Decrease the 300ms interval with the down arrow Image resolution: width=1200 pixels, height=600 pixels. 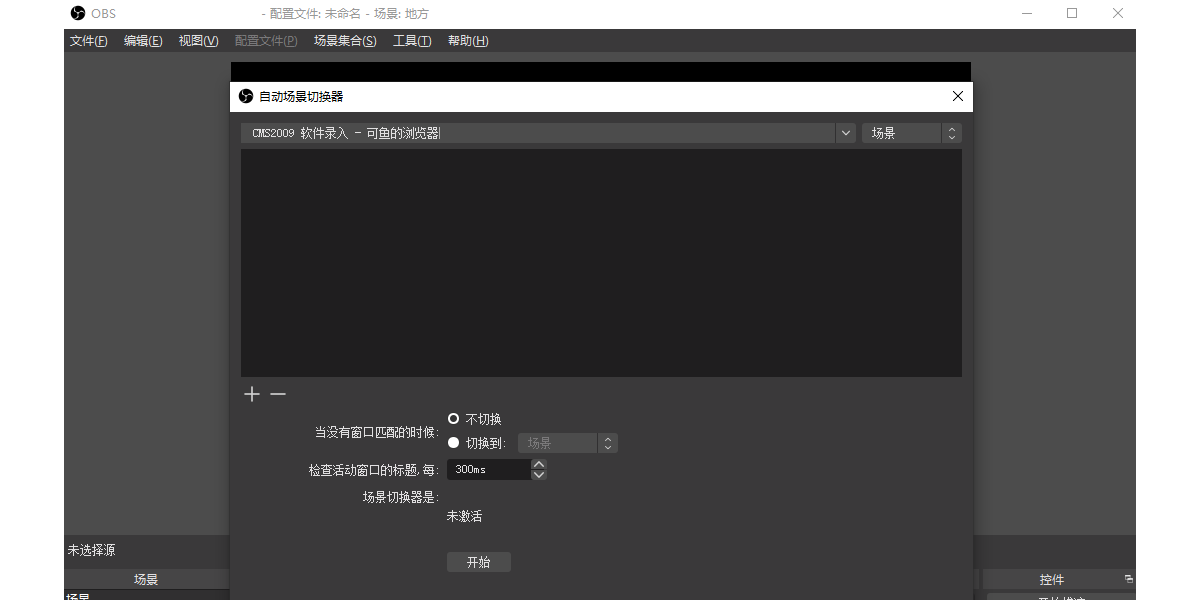click(x=538, y=474)
